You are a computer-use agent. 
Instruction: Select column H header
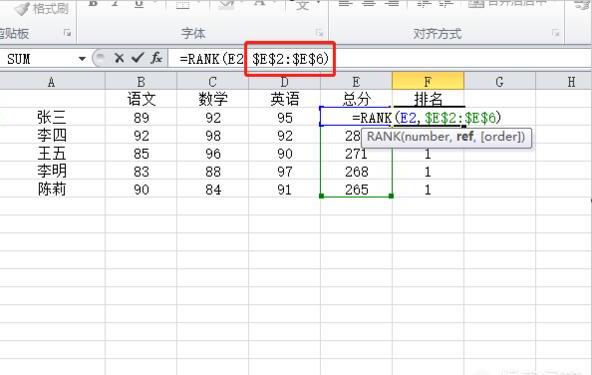click(564, 82)
